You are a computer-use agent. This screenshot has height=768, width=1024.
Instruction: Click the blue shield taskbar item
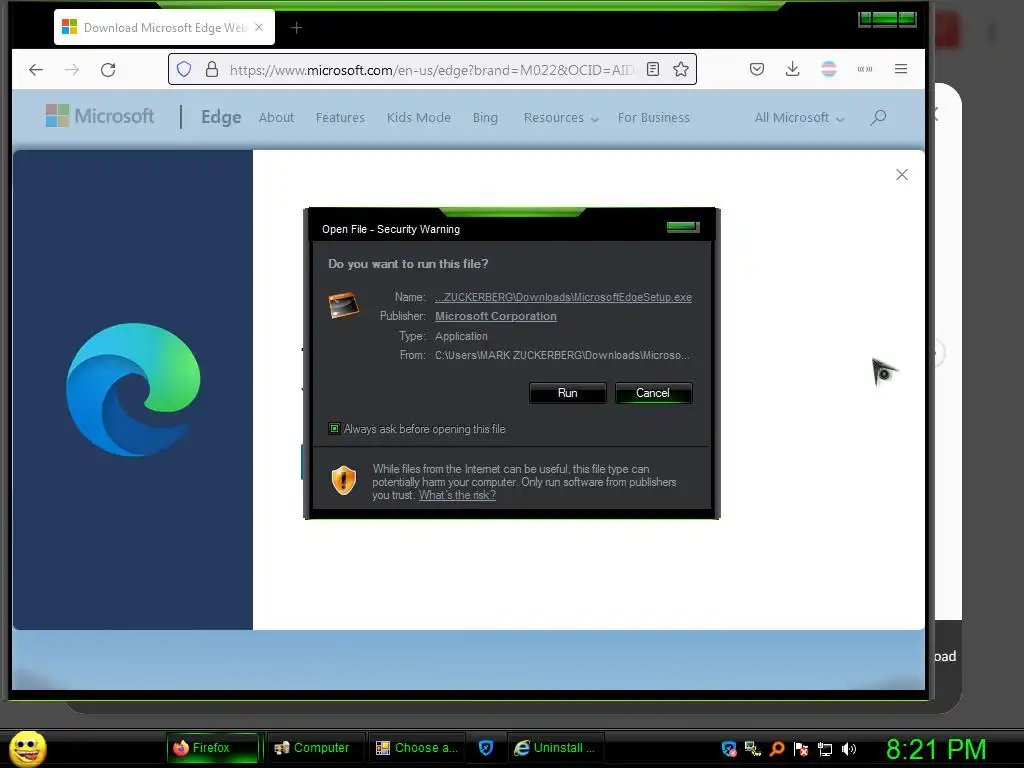click(x=485, y=748)
